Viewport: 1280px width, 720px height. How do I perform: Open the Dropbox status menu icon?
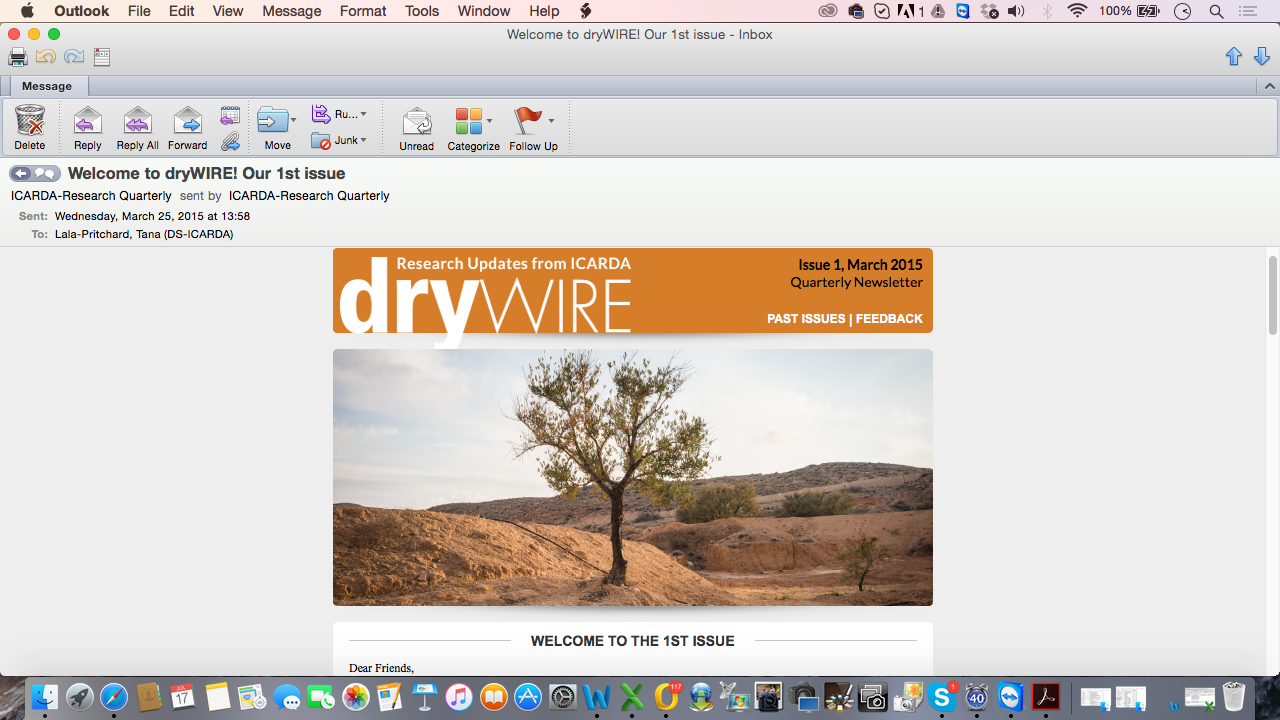[x=990, y=11]
